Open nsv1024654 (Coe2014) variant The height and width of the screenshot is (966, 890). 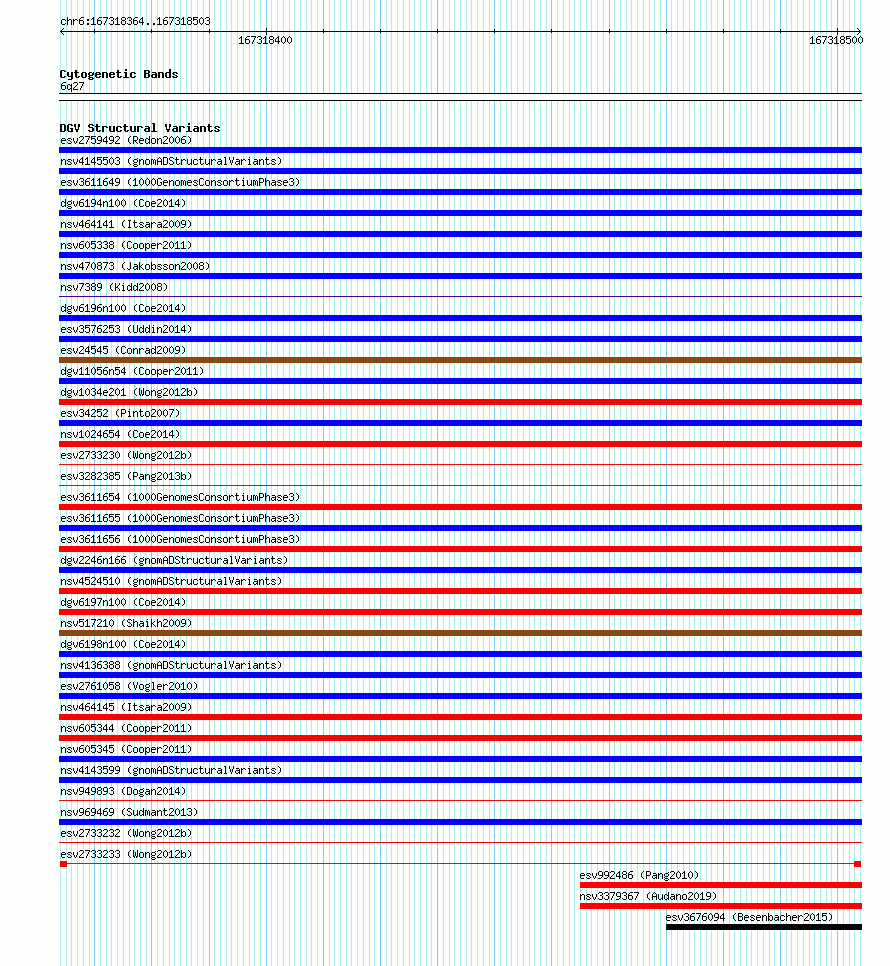pos(120,434)
